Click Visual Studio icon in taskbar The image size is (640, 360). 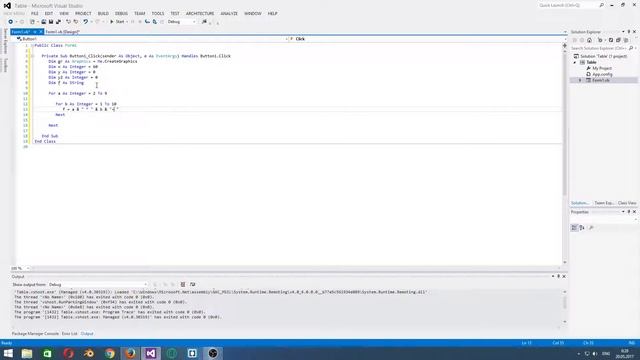coord(151,353)
